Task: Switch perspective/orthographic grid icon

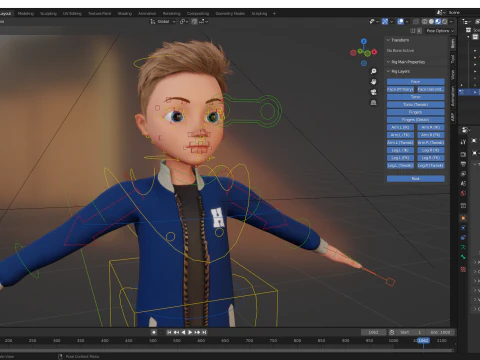Action: coord(374,103)
